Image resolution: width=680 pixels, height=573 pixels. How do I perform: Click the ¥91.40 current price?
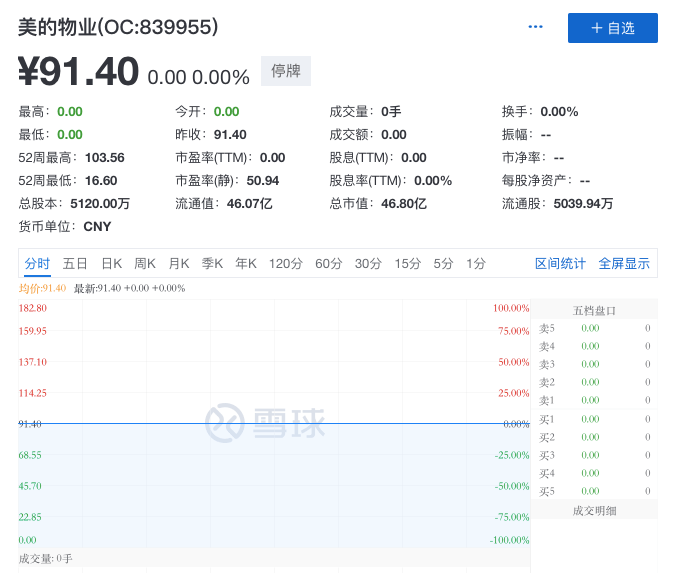(x=78, y=71)
